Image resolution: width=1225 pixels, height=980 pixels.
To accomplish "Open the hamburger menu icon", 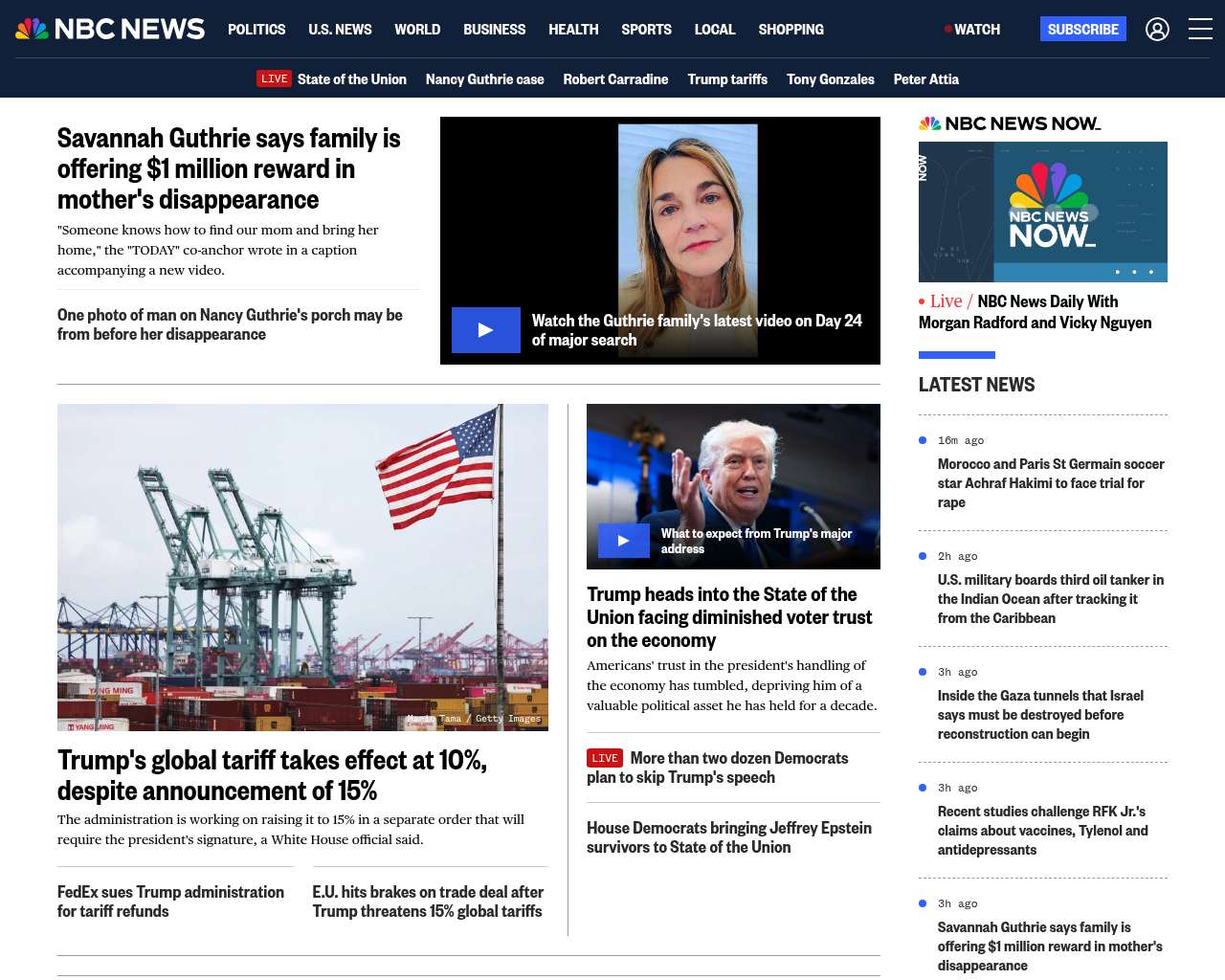I will (1200, 30).
